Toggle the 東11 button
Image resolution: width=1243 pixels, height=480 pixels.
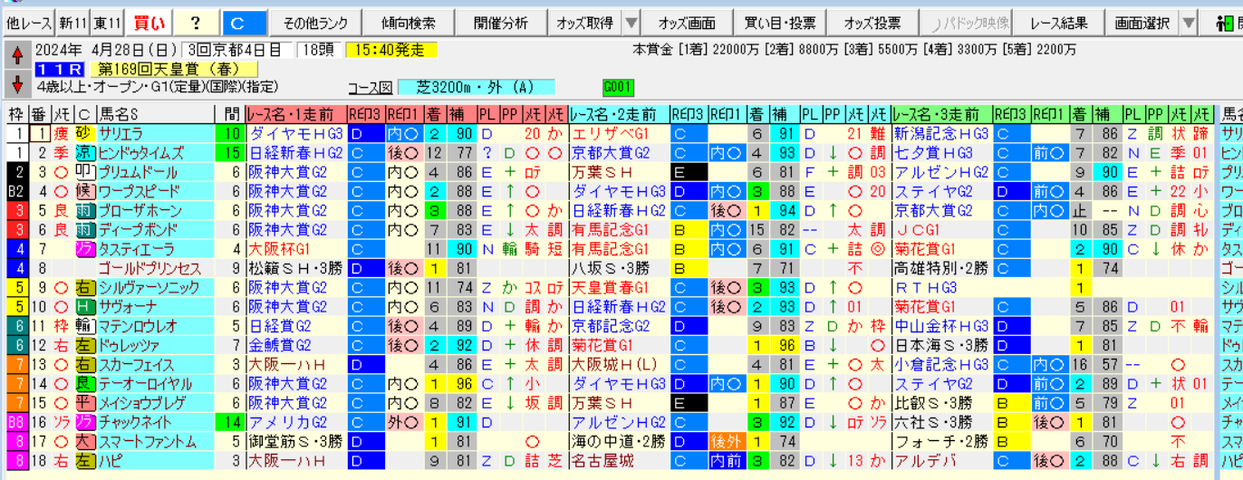click(x=104, y=23)
